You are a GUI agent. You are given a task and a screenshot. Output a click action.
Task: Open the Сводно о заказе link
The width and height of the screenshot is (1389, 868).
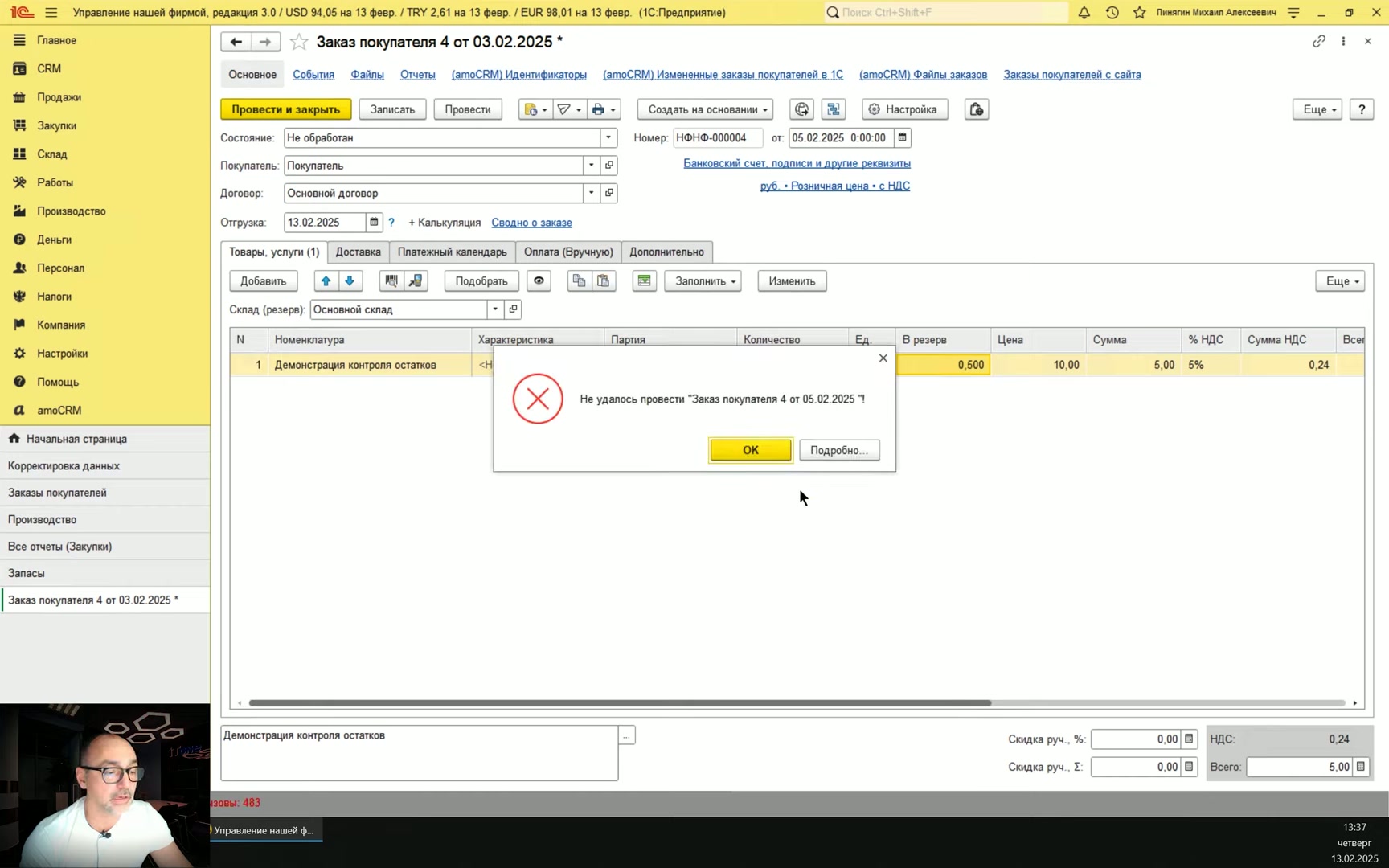click(531, 223)
